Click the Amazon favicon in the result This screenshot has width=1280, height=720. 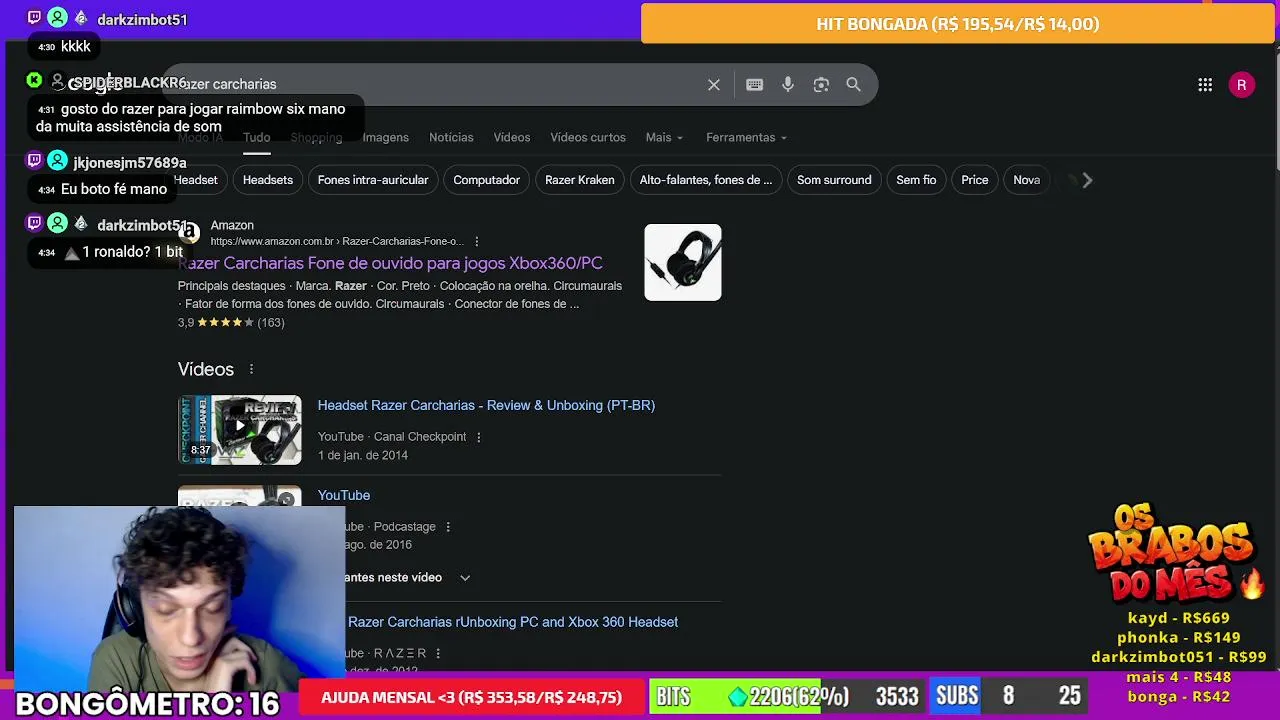click(189, 232)
